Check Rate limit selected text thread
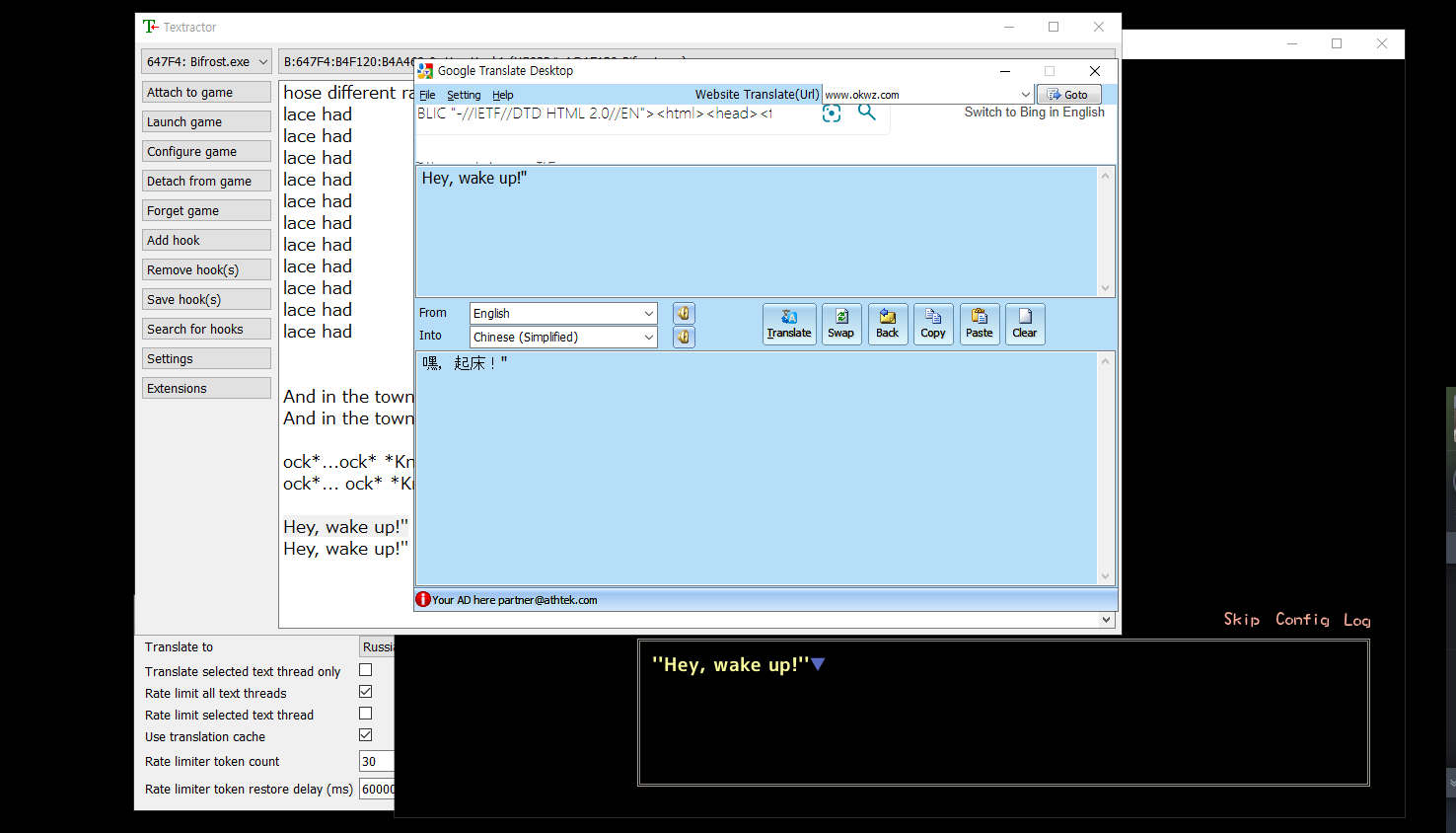The image size is (1456, 833). (366, 714)
